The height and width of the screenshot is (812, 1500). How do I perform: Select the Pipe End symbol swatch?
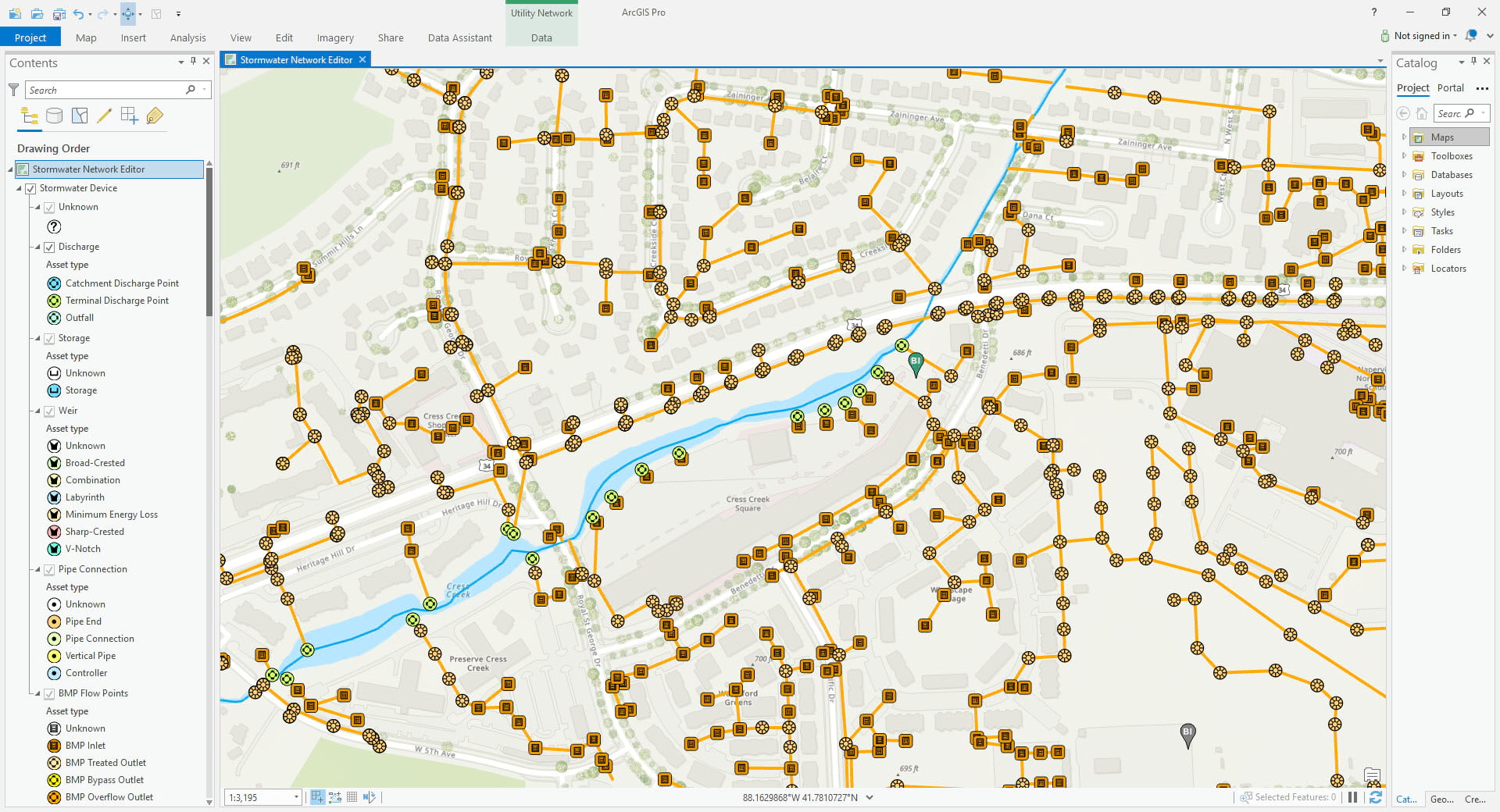pyautogui.click(x=54, y=621)
